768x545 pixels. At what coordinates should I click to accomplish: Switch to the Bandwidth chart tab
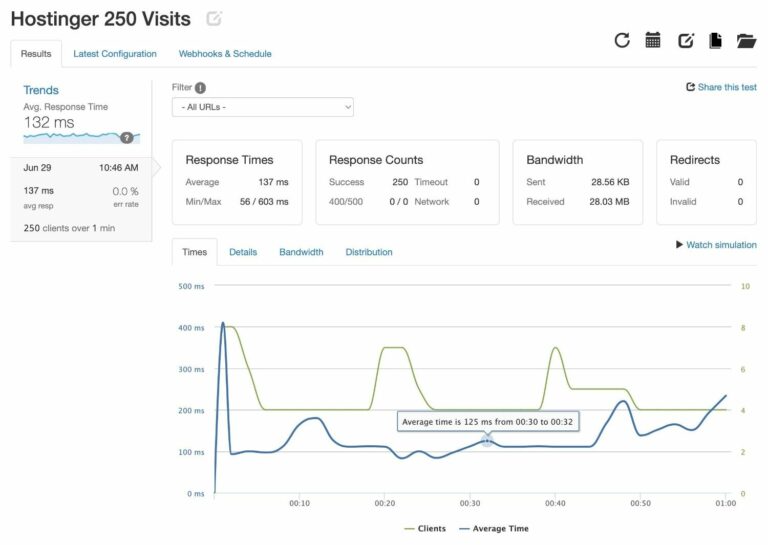[301, 252]
